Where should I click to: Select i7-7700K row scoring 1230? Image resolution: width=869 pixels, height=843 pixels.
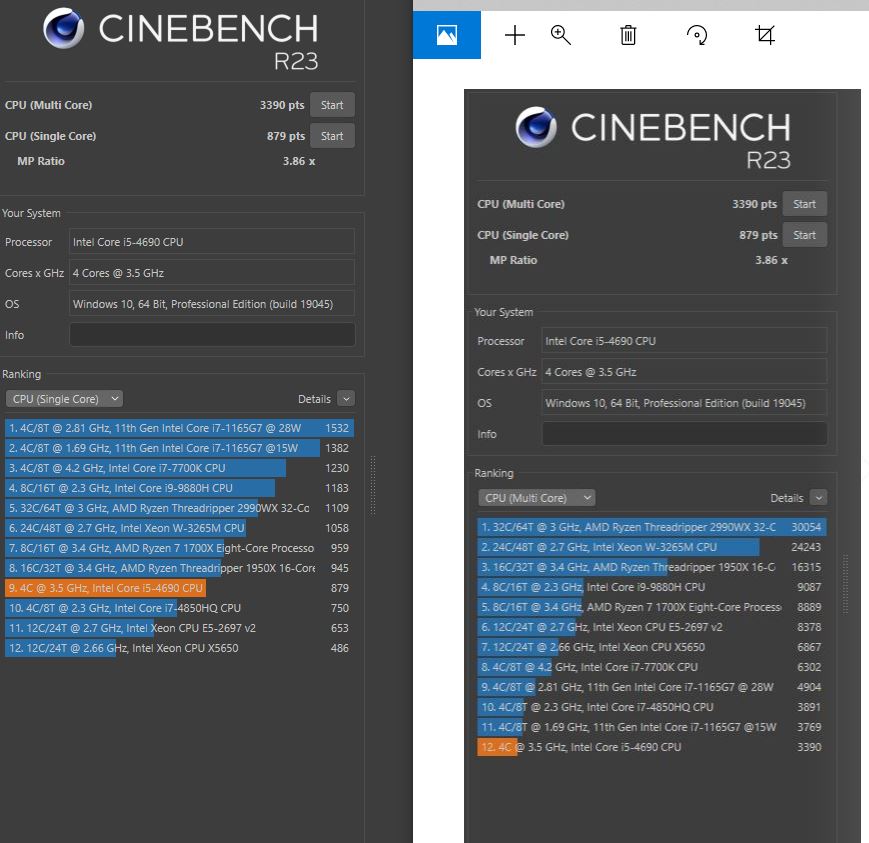[x=180, y=468]
